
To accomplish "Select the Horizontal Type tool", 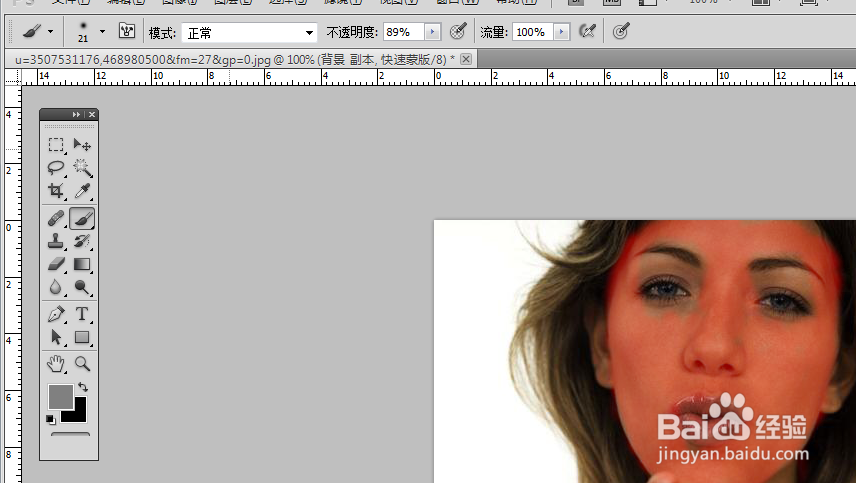I will point(82,314).
